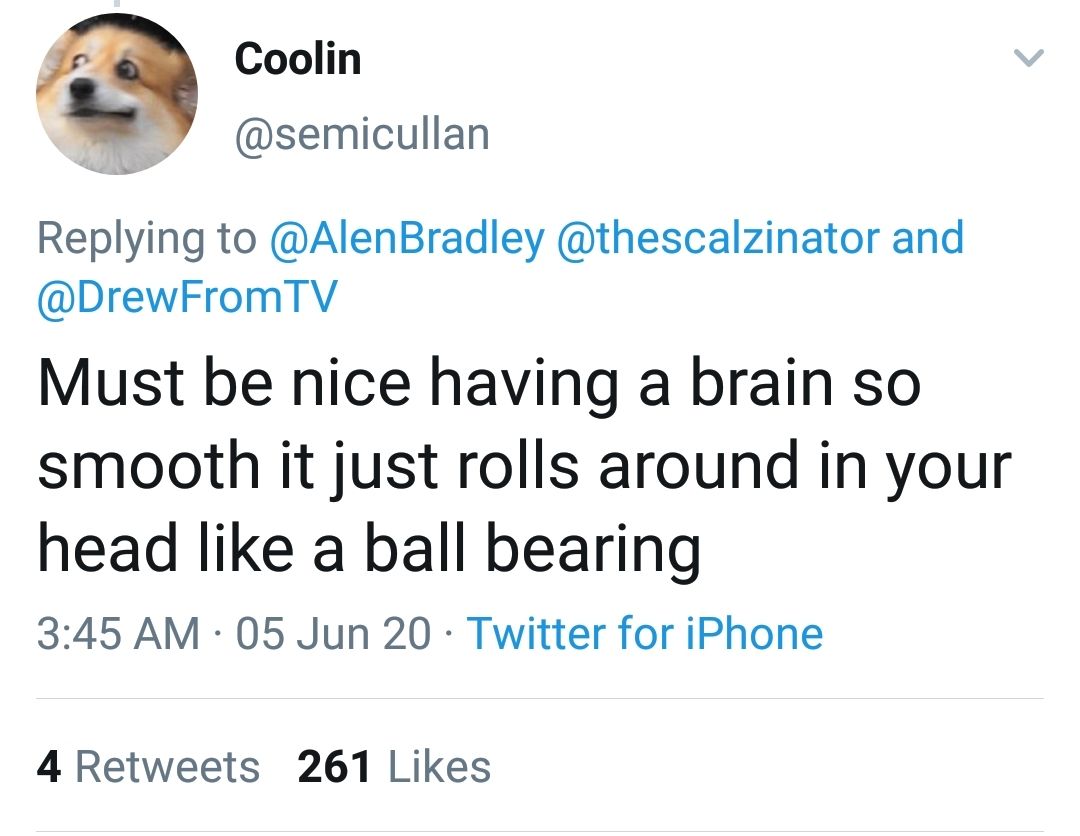Open Coolin's display name
Image resolution: width=1080 pixels, height=836 pixels.
(296, 57)
